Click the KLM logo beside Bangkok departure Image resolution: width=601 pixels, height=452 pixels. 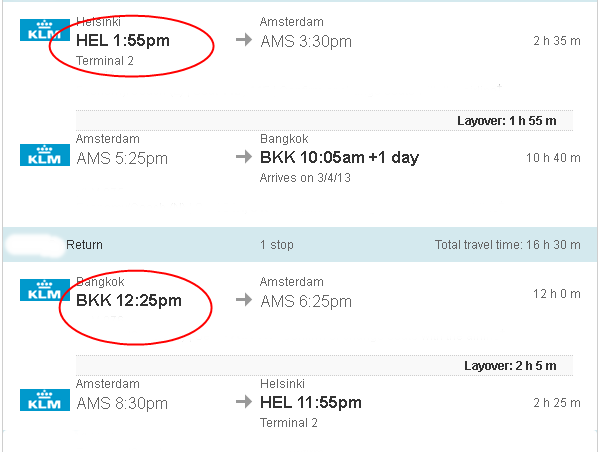(45, 290)
